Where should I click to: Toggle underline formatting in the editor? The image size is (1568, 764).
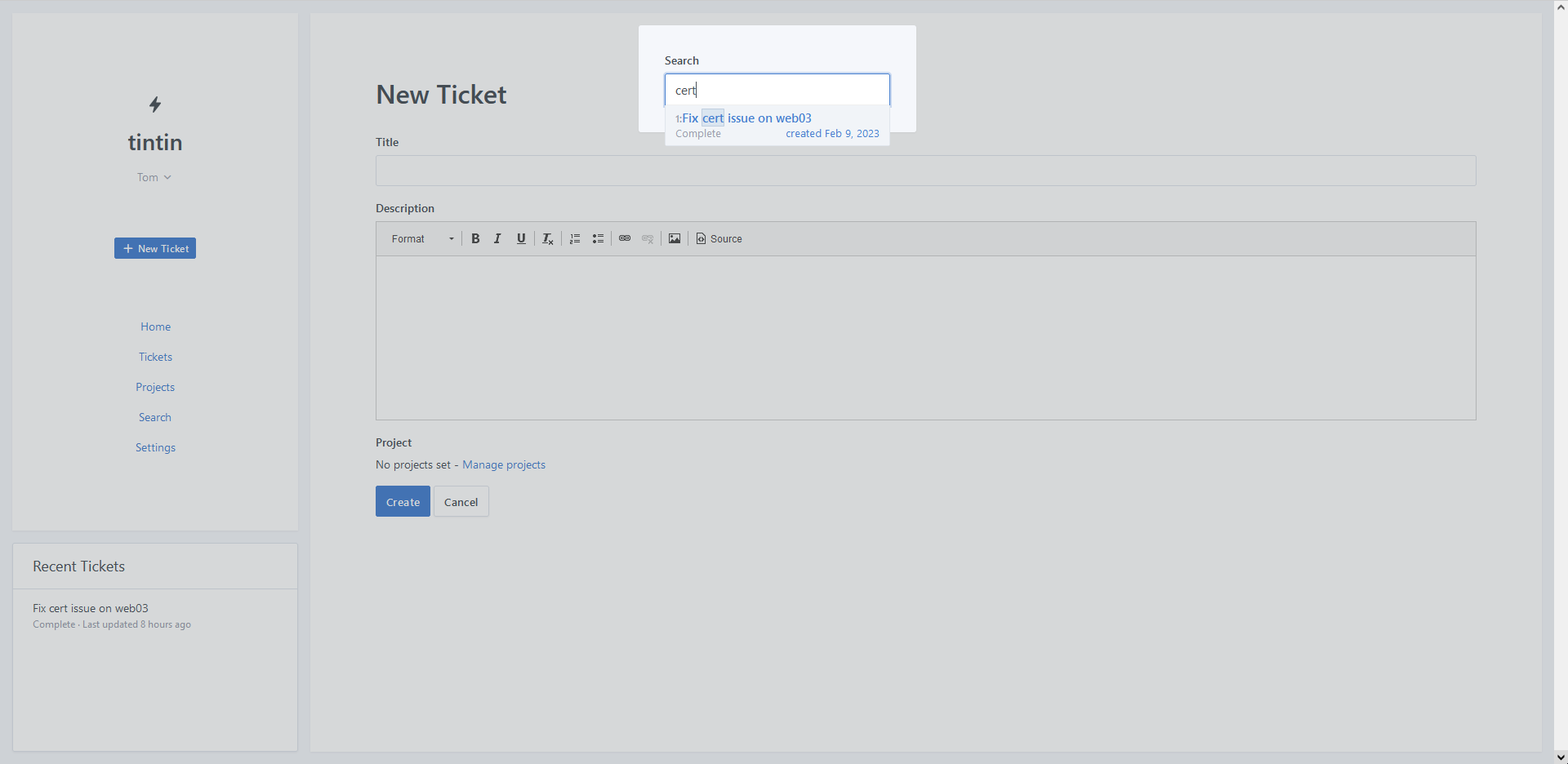521,238
